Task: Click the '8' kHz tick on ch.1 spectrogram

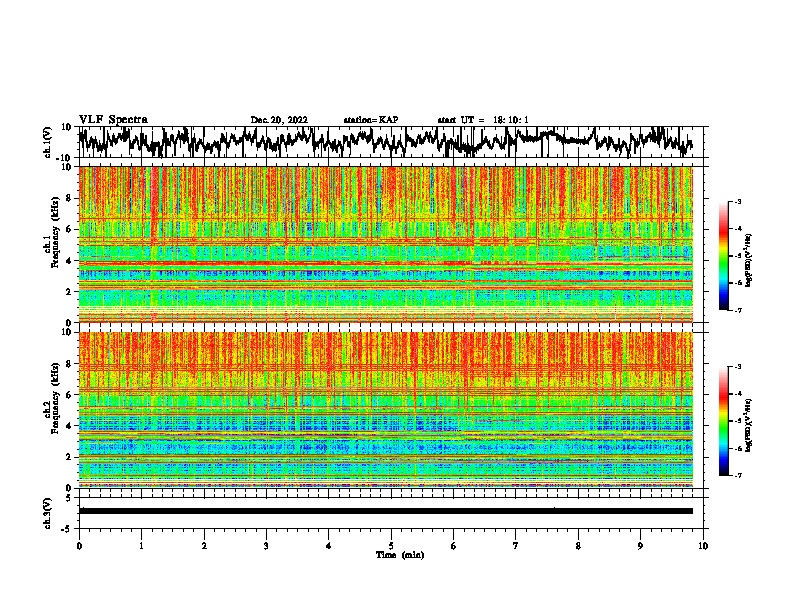Action: point(69,198)
